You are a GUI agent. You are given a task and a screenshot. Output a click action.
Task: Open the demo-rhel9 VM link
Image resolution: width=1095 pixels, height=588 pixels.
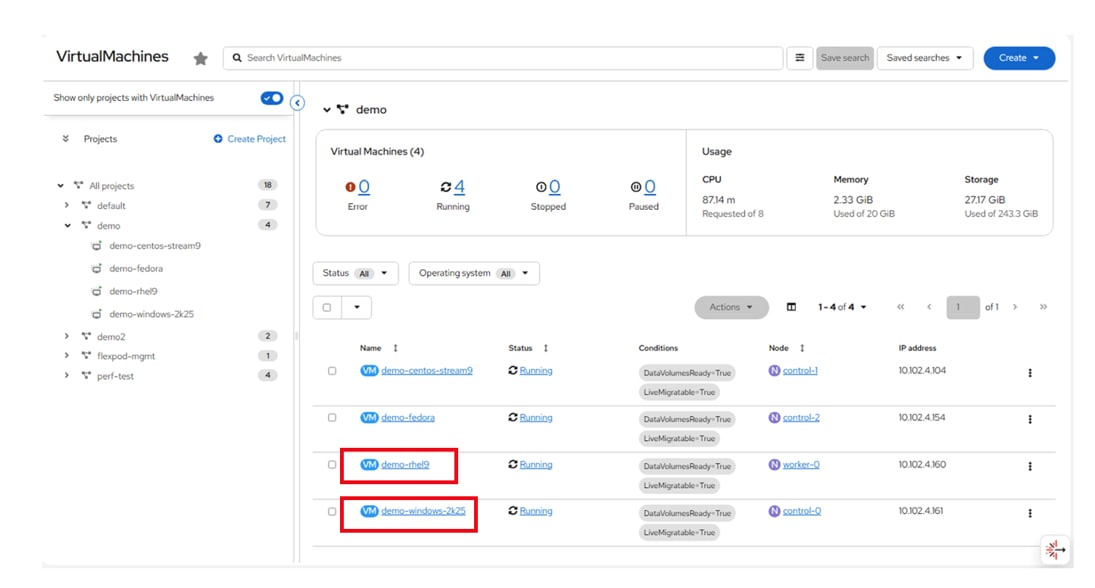pos(405,464)
